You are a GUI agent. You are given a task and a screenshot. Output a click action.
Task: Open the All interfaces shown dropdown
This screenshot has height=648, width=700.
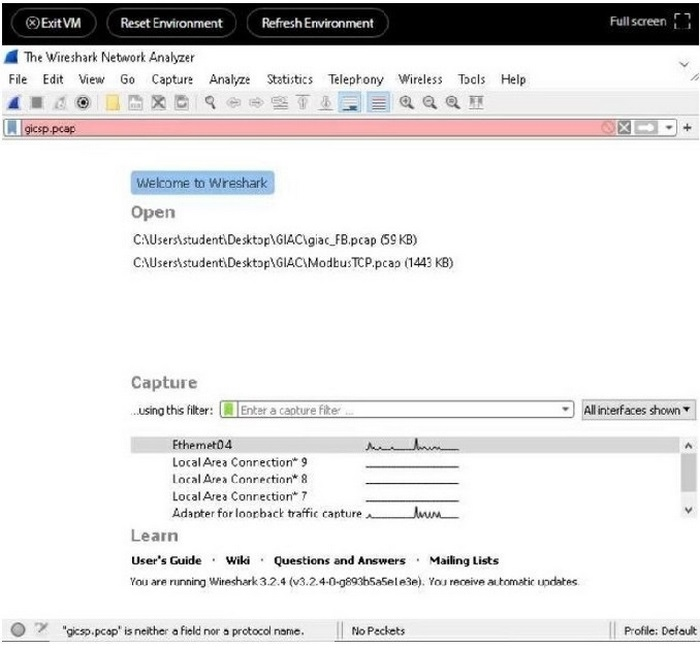click(638, 410)
